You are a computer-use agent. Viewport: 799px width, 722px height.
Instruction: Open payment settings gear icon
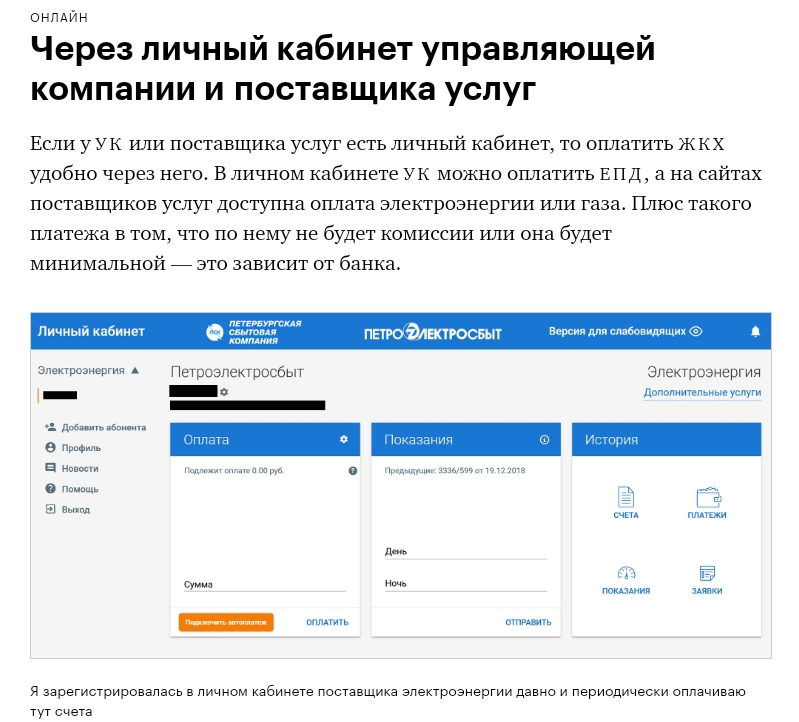[343, 439]
